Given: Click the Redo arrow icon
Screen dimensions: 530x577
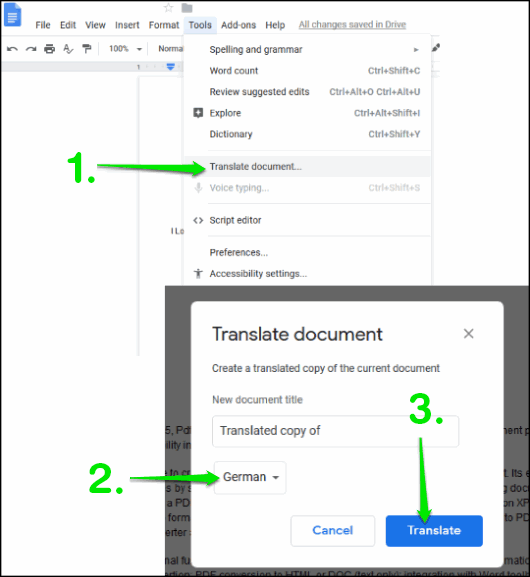Looking at the screenshot, I should [31, 49].
